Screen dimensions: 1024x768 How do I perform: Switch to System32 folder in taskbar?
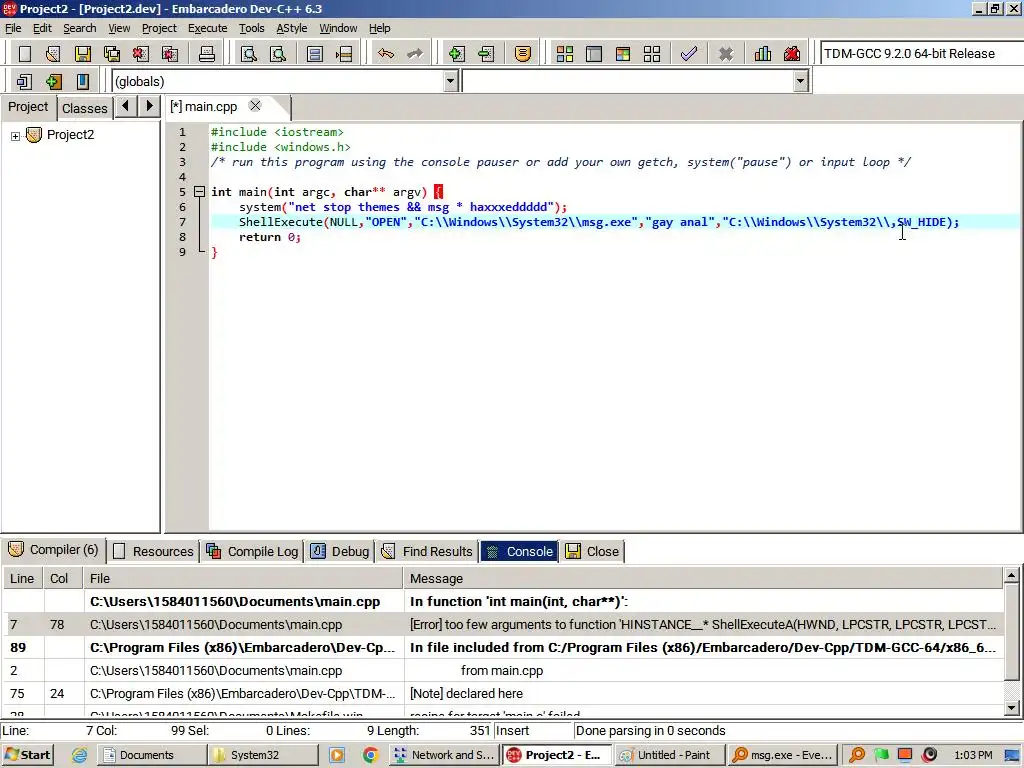coord(264,755)
